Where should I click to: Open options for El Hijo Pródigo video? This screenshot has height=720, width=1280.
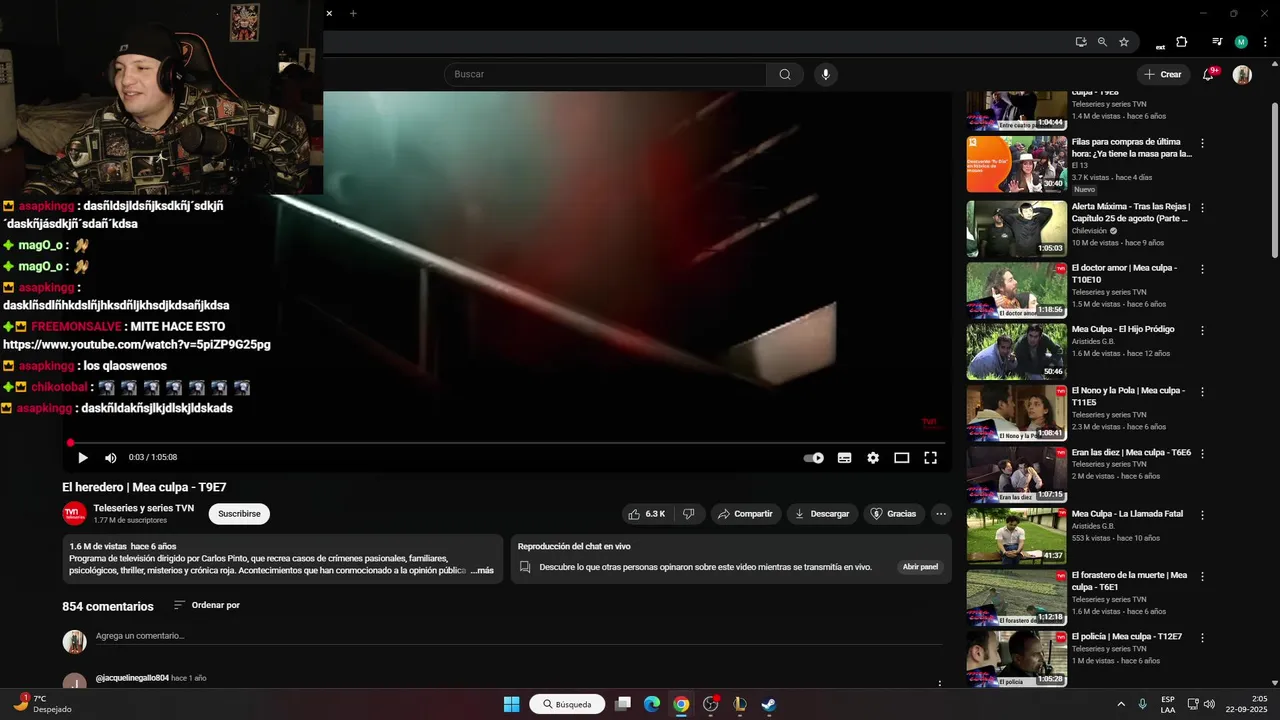pyautogui.click(x=1202, y=330)
